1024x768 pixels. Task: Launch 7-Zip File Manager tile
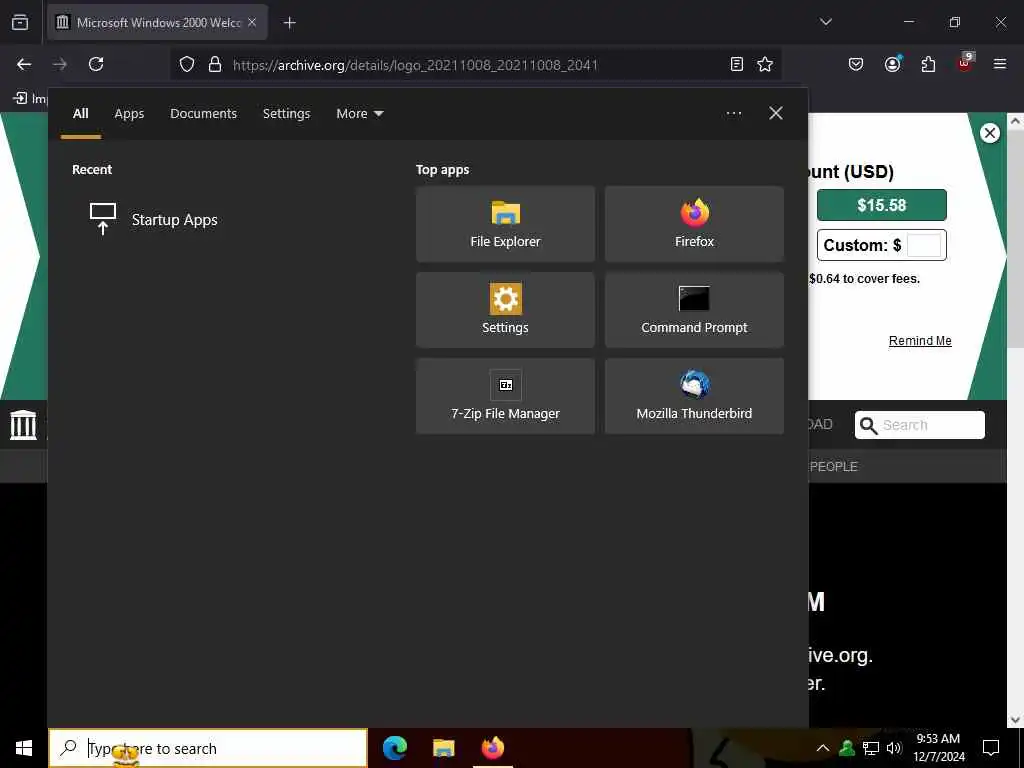coord(505,396)
